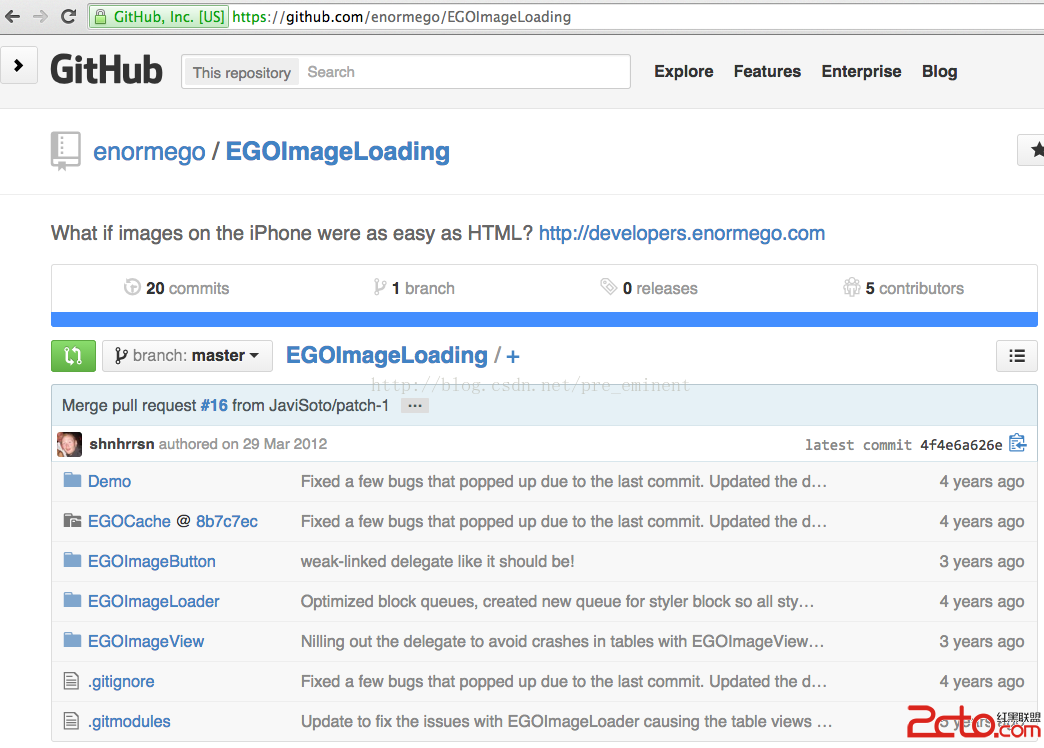Open 'Update to fix the issues' commit message
Viewport: 1044px width, 748px height.
click(567, 721)
